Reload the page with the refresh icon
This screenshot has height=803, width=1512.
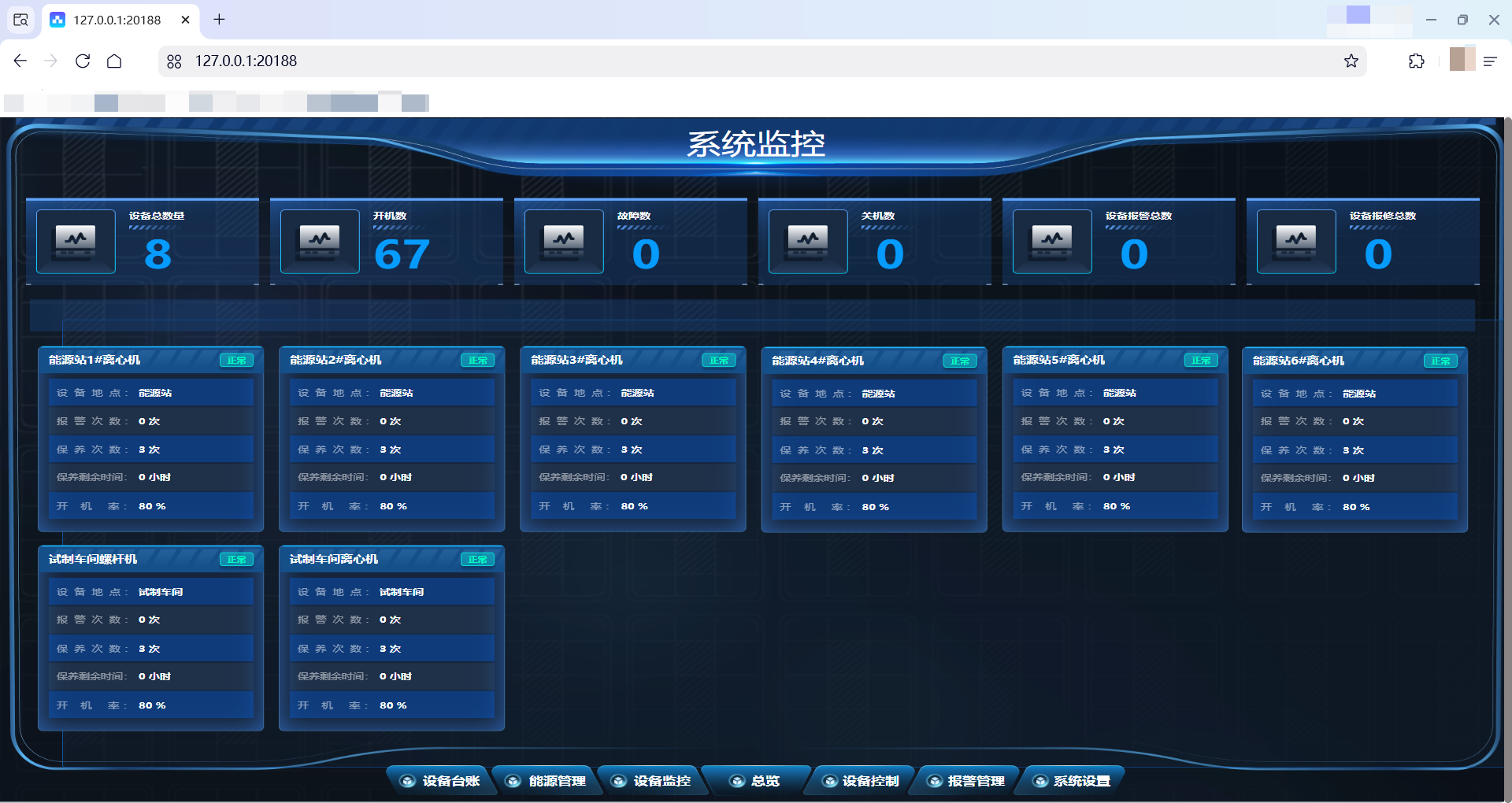point(83,61)
